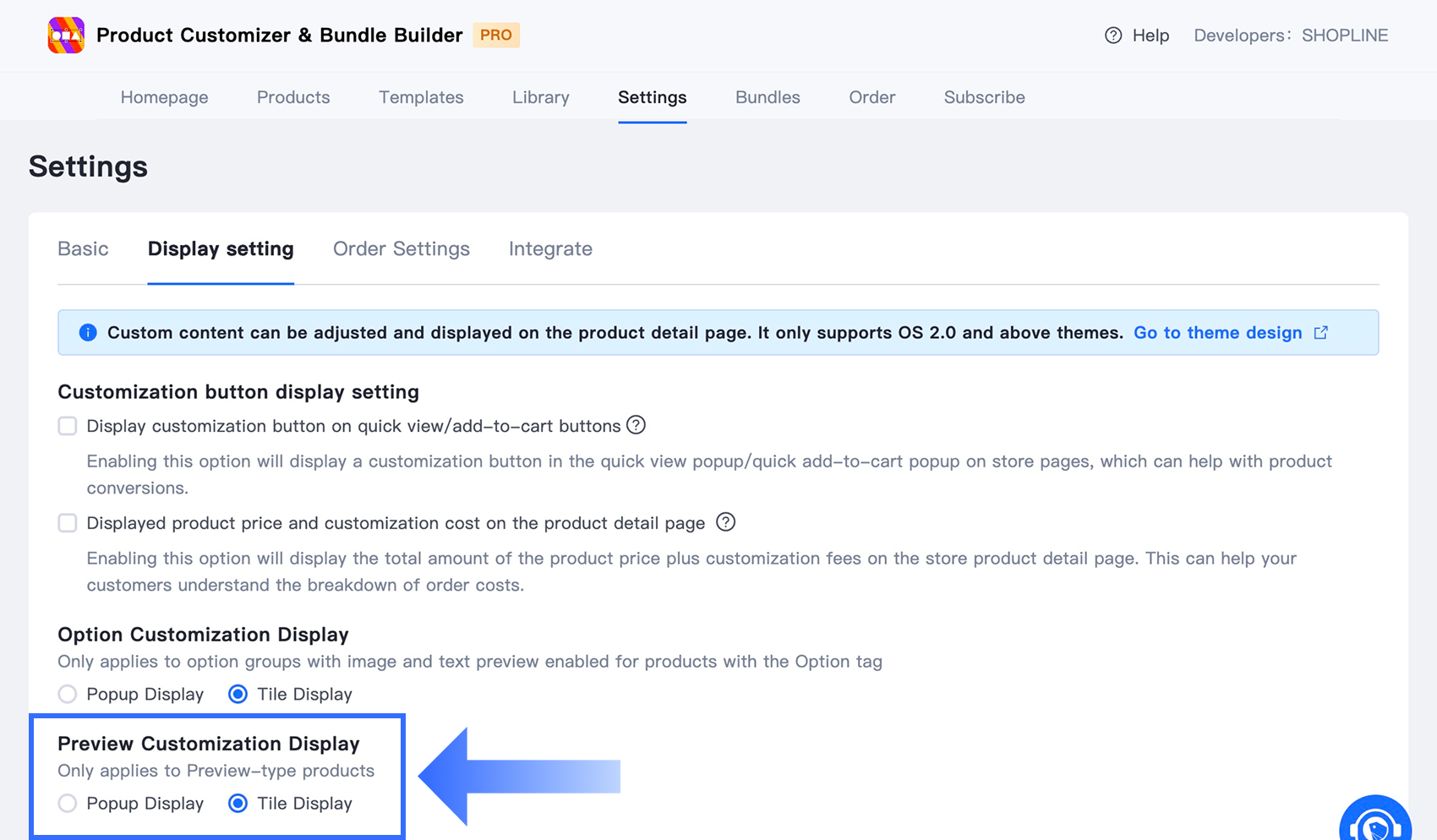
Task: Open the Templates navigation item
Action: point(421,97)
